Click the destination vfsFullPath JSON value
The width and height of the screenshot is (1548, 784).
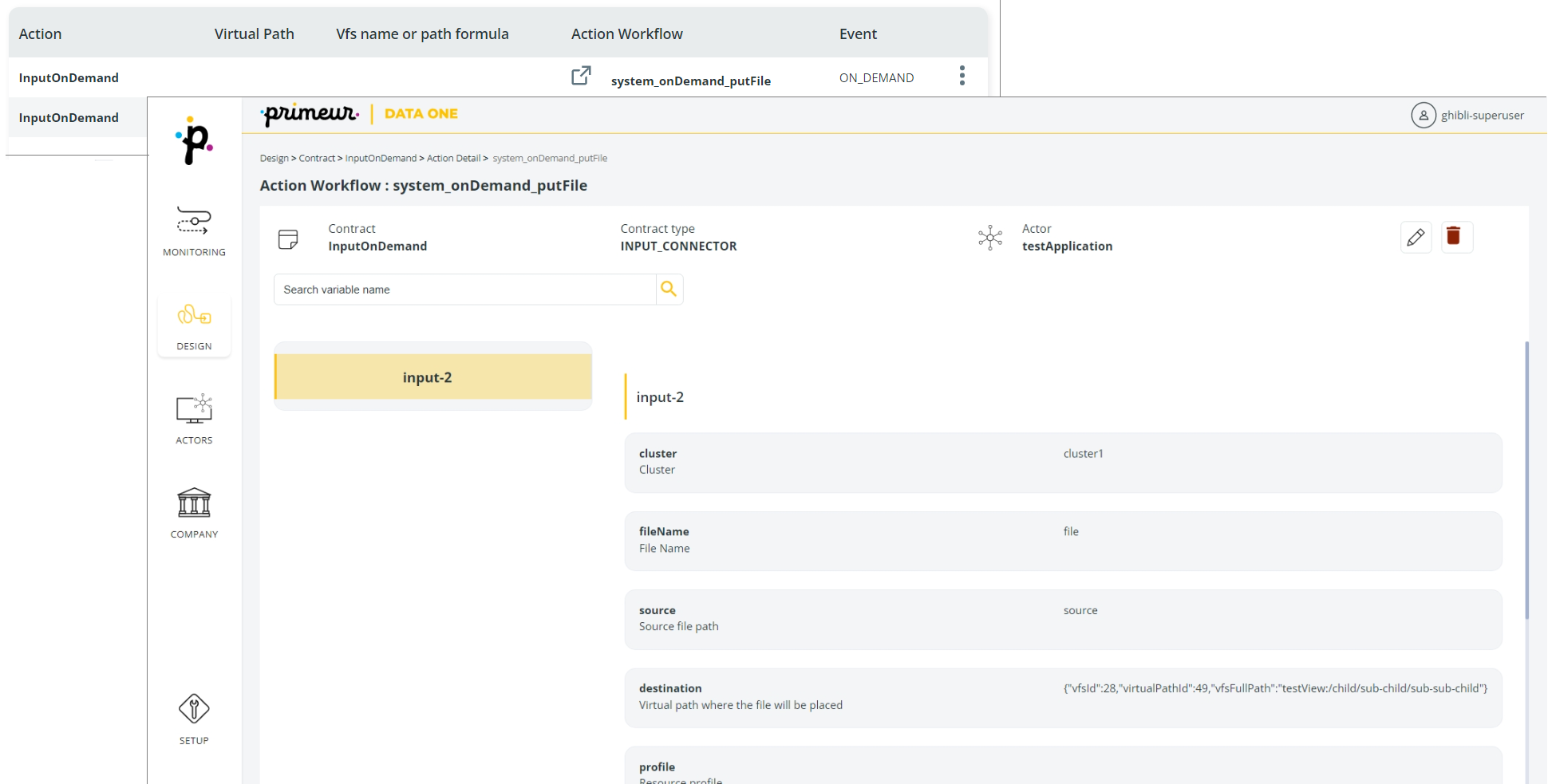click(x=1275, y=687)
